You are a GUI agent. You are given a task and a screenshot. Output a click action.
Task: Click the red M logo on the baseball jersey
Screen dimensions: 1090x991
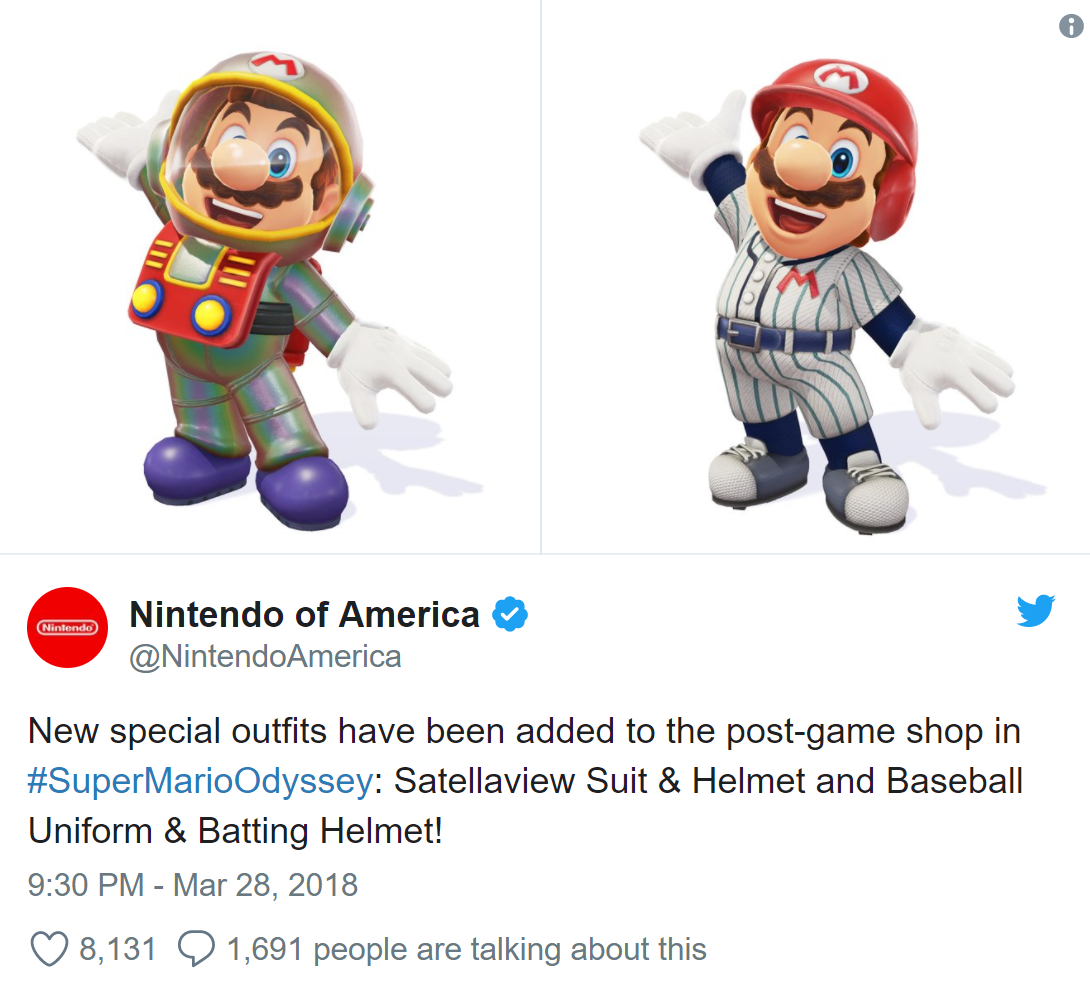point(797,281)
